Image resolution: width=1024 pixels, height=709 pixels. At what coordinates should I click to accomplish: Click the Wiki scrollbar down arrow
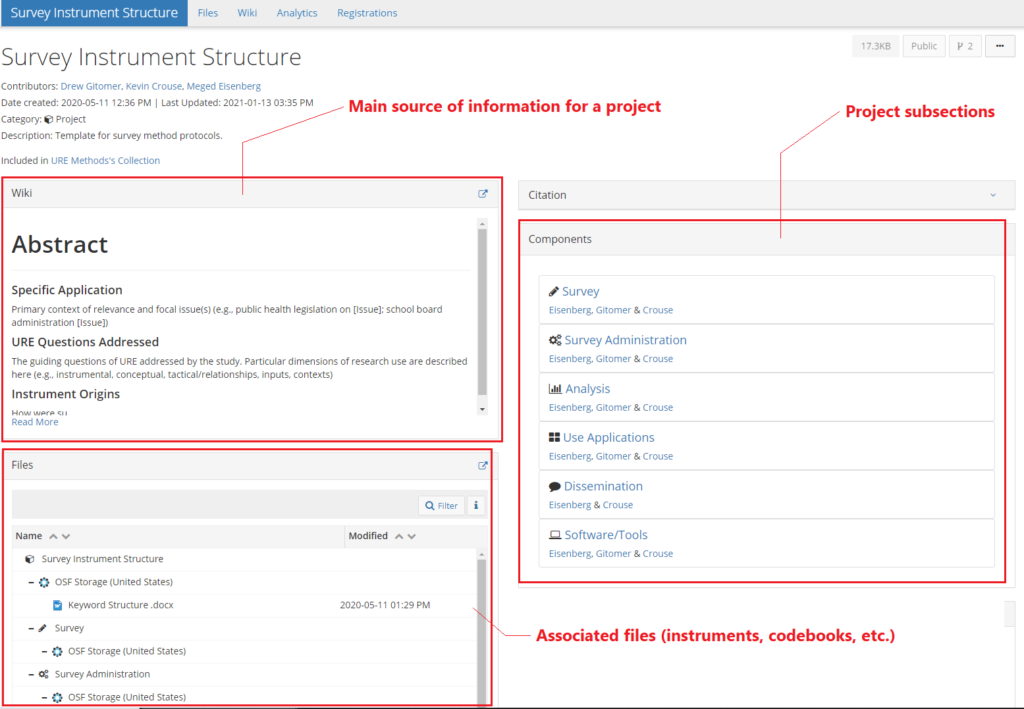point(482,409)
